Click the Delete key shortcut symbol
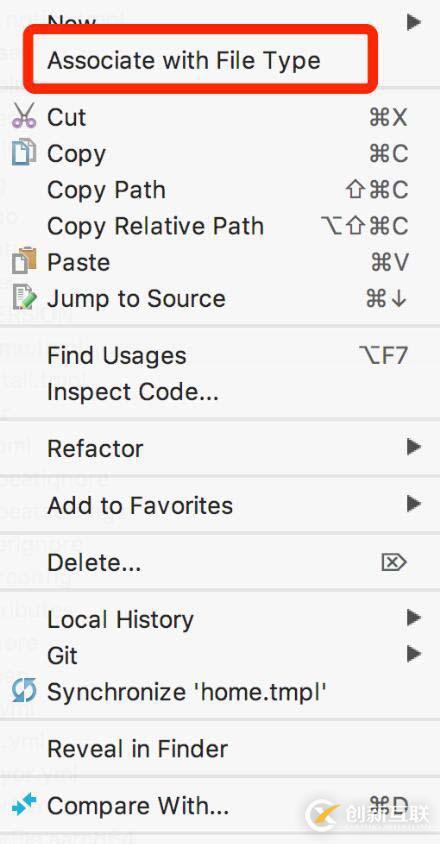440x844 pixels. [394, 562]
